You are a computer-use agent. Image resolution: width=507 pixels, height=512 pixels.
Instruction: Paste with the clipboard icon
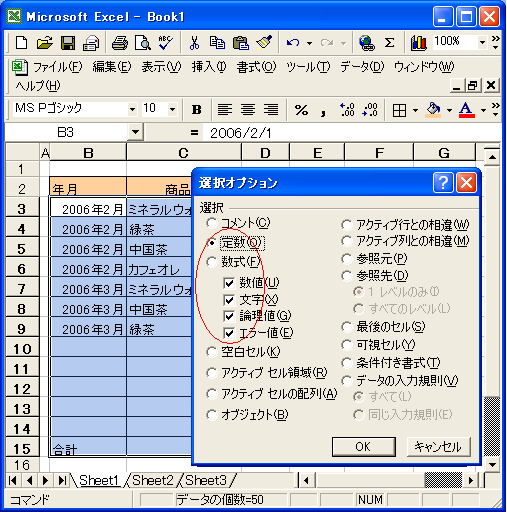[x=217, y=43]
